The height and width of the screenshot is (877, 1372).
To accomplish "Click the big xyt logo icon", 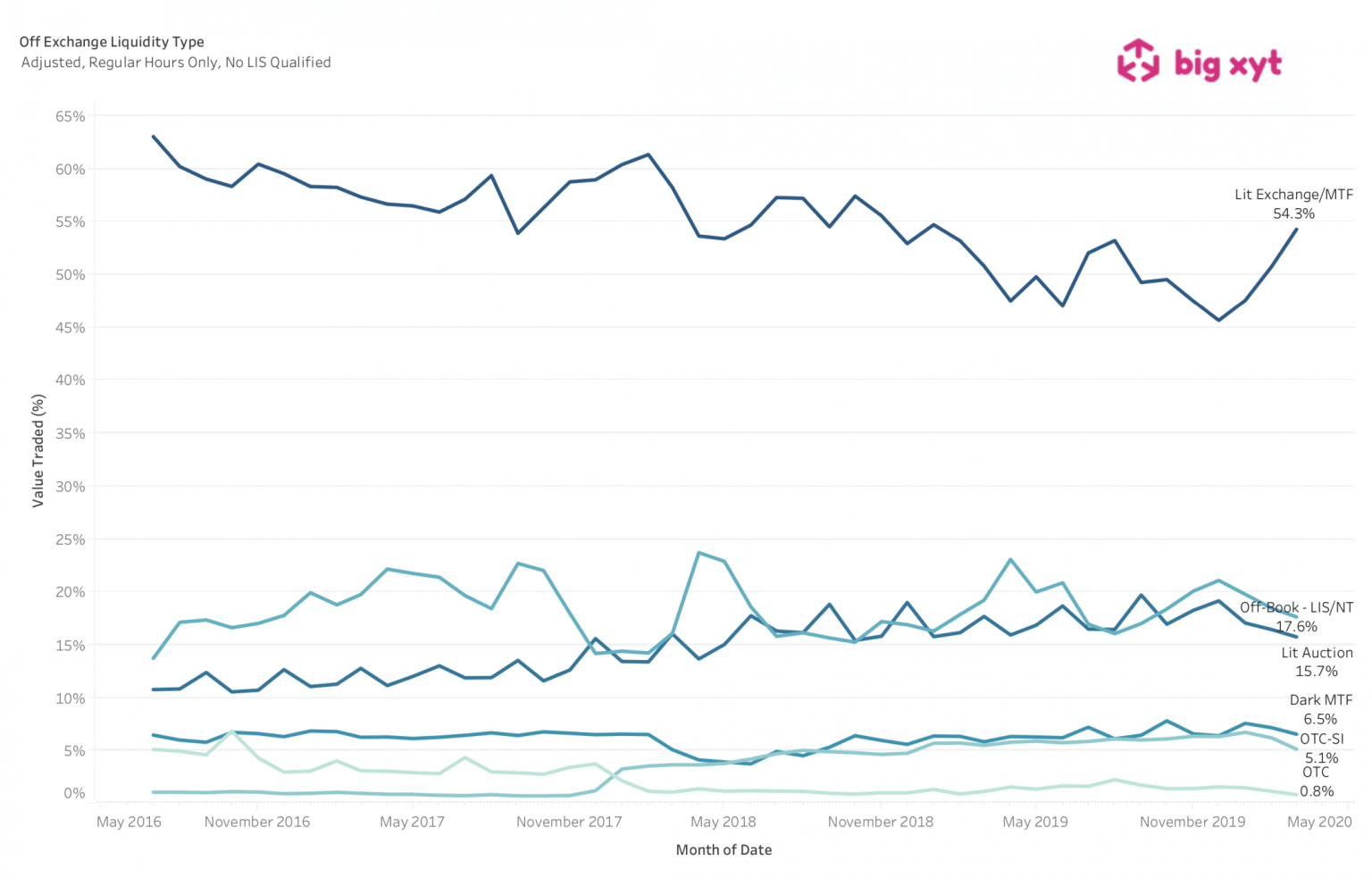I will (1137, 61).
